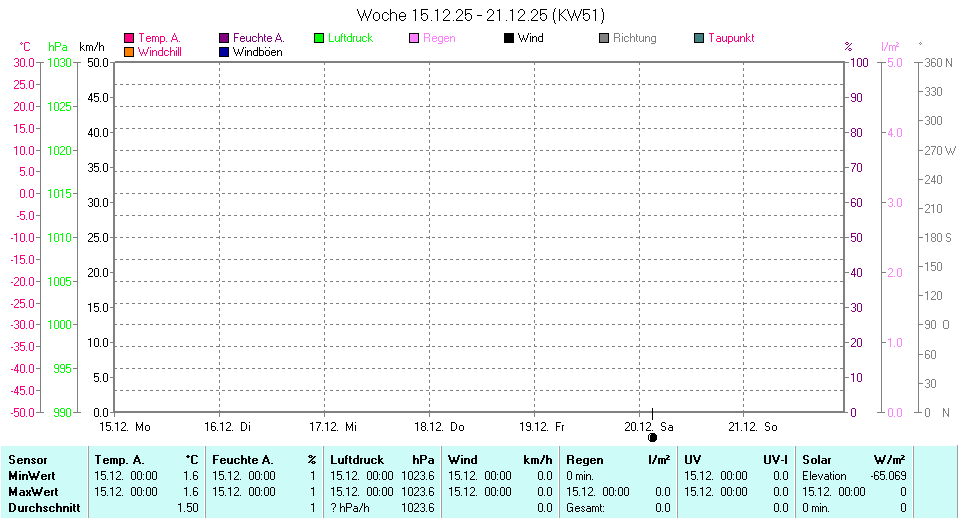Click the moon phase icon below 20.12.

click(652, 437)
